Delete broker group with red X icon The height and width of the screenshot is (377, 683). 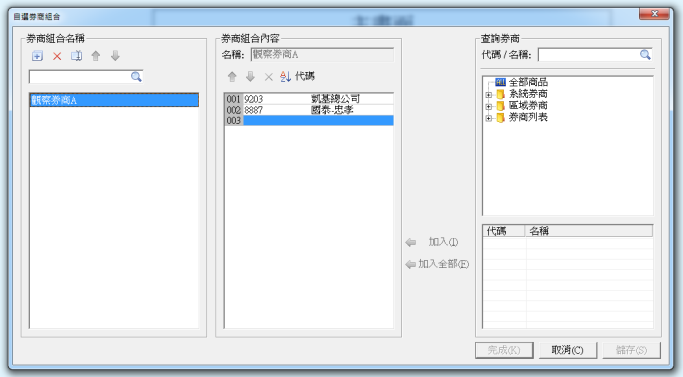pos(57,56)
